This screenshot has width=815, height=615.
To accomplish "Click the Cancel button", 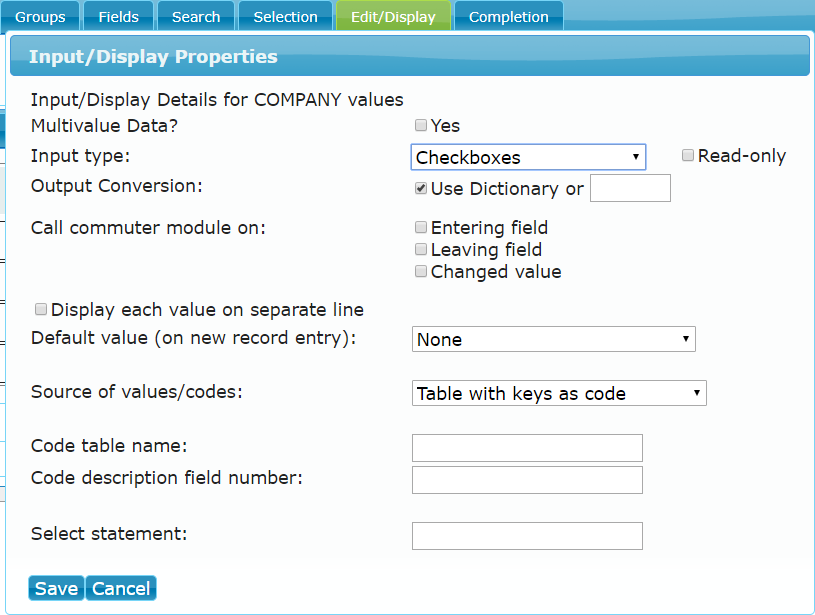I will [x=121, y=588].
